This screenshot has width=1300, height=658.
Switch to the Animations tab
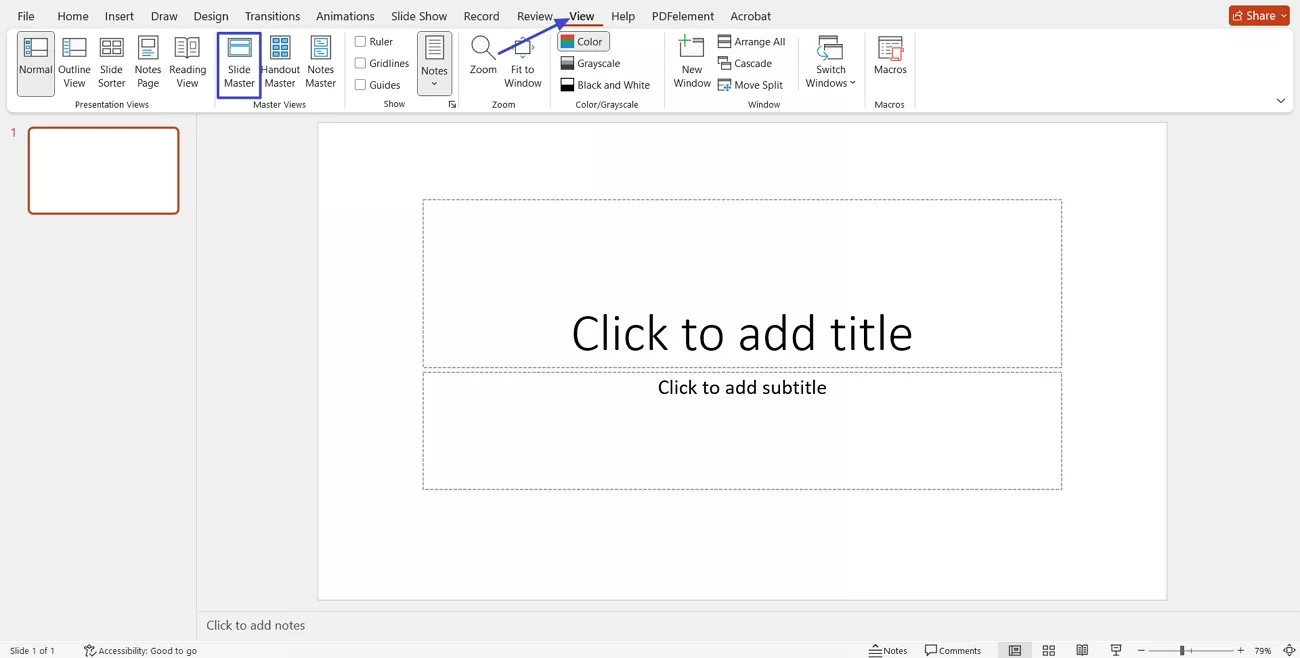click(x=345, y=15)
